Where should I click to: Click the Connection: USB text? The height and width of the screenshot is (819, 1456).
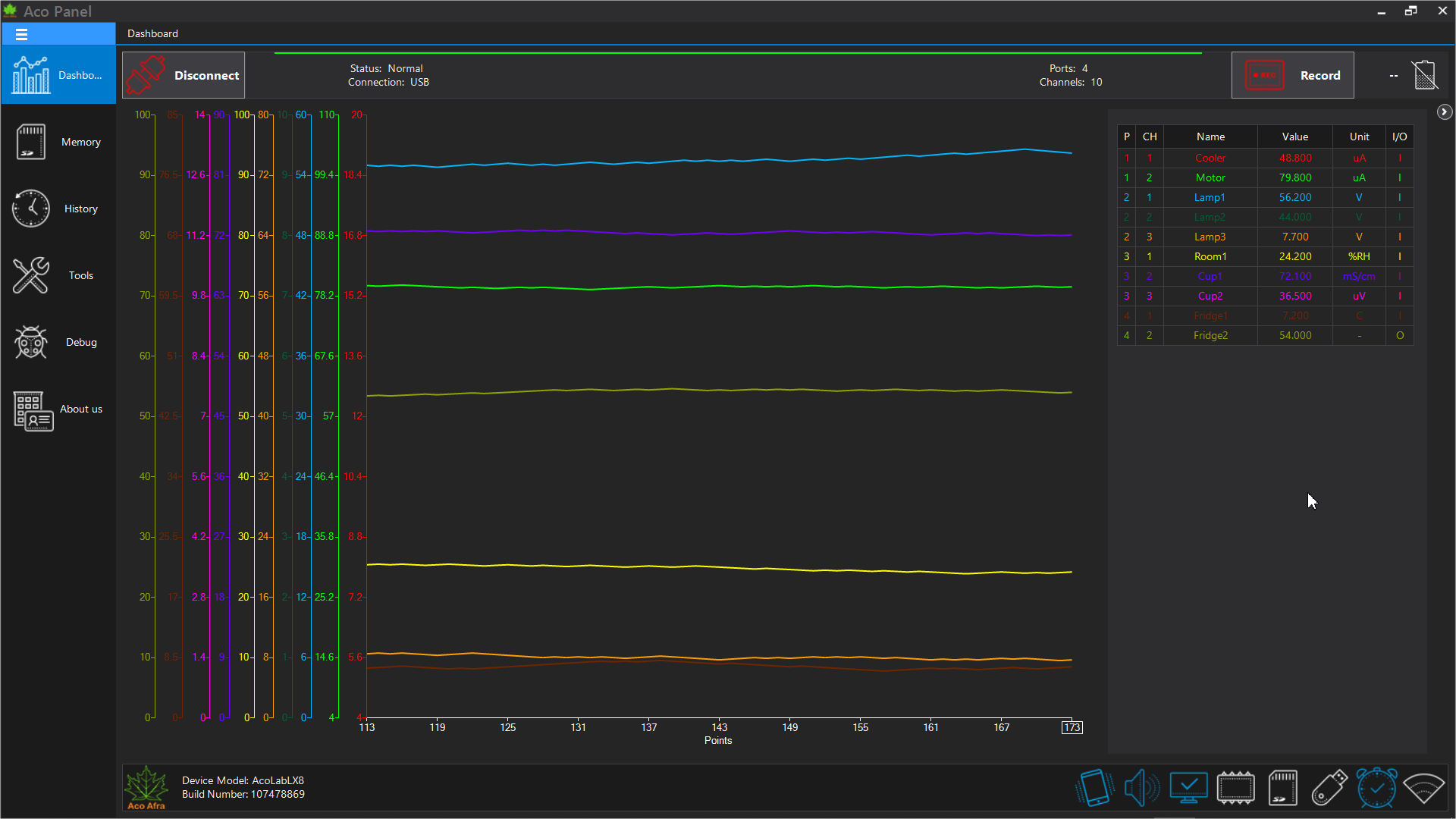click(x=388, y=82)
